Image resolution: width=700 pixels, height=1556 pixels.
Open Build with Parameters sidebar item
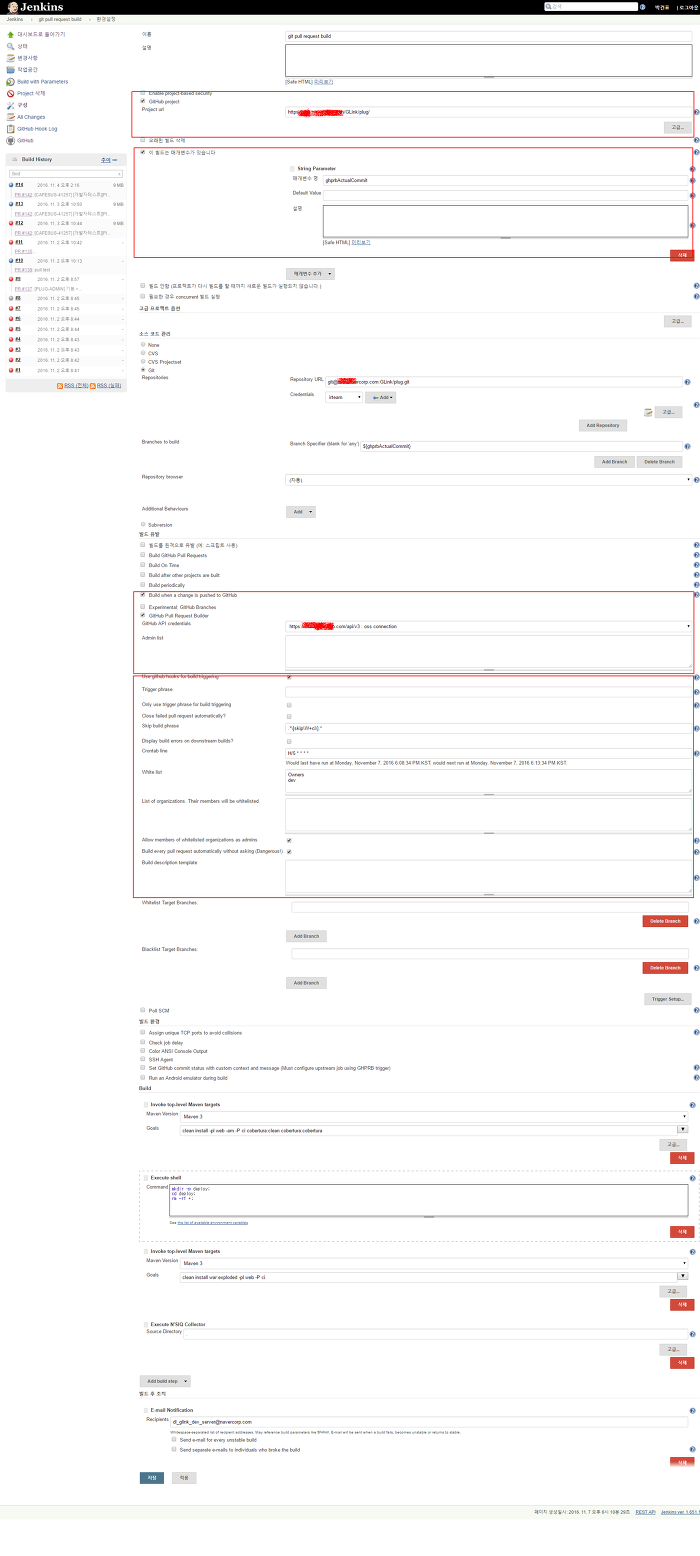tap(43, 82)
